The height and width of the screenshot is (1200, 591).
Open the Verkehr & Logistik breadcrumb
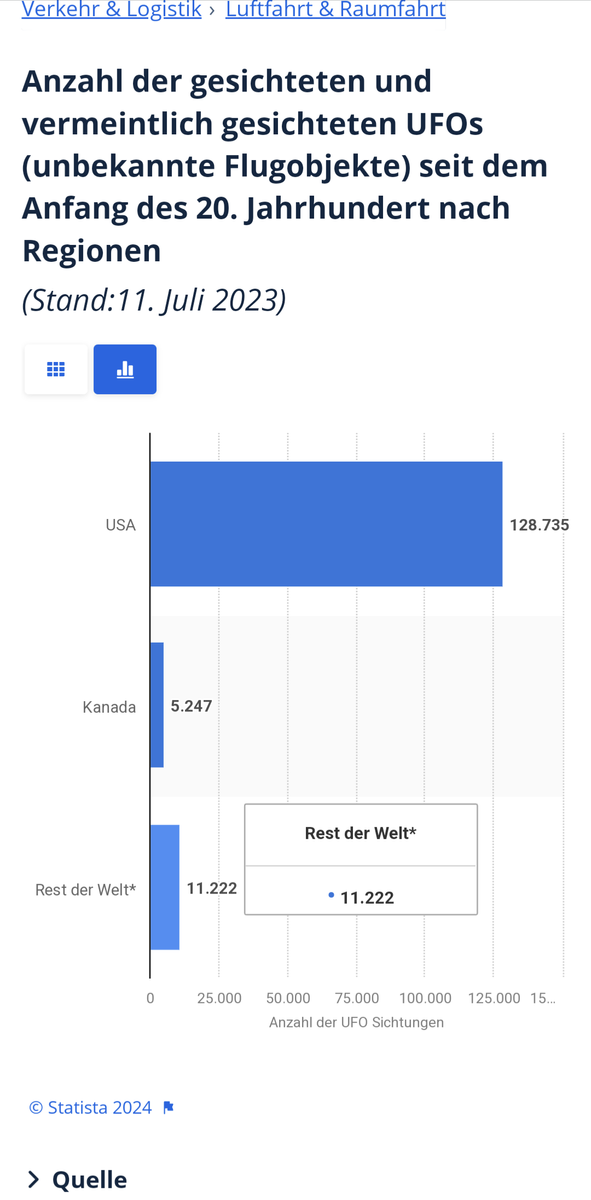[111, 10]
